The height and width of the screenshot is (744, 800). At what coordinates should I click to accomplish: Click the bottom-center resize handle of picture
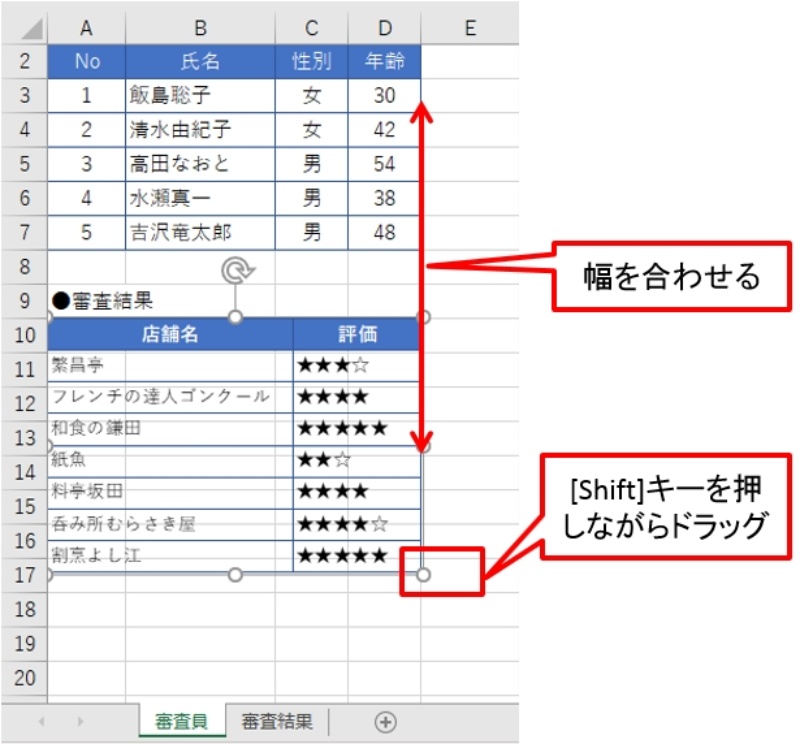coord(236,575)
